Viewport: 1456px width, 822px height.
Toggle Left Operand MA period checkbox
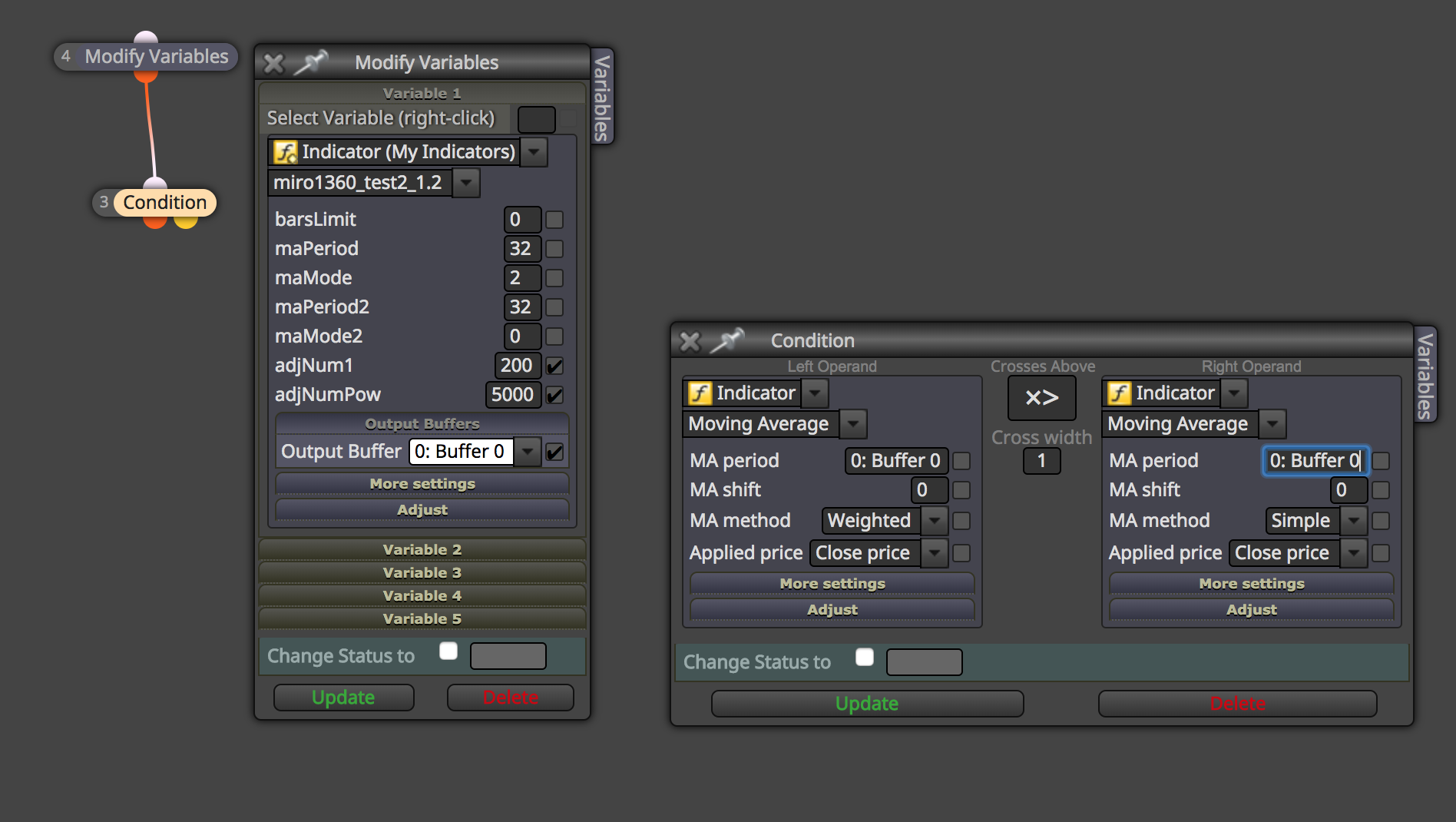pos(961,461)
